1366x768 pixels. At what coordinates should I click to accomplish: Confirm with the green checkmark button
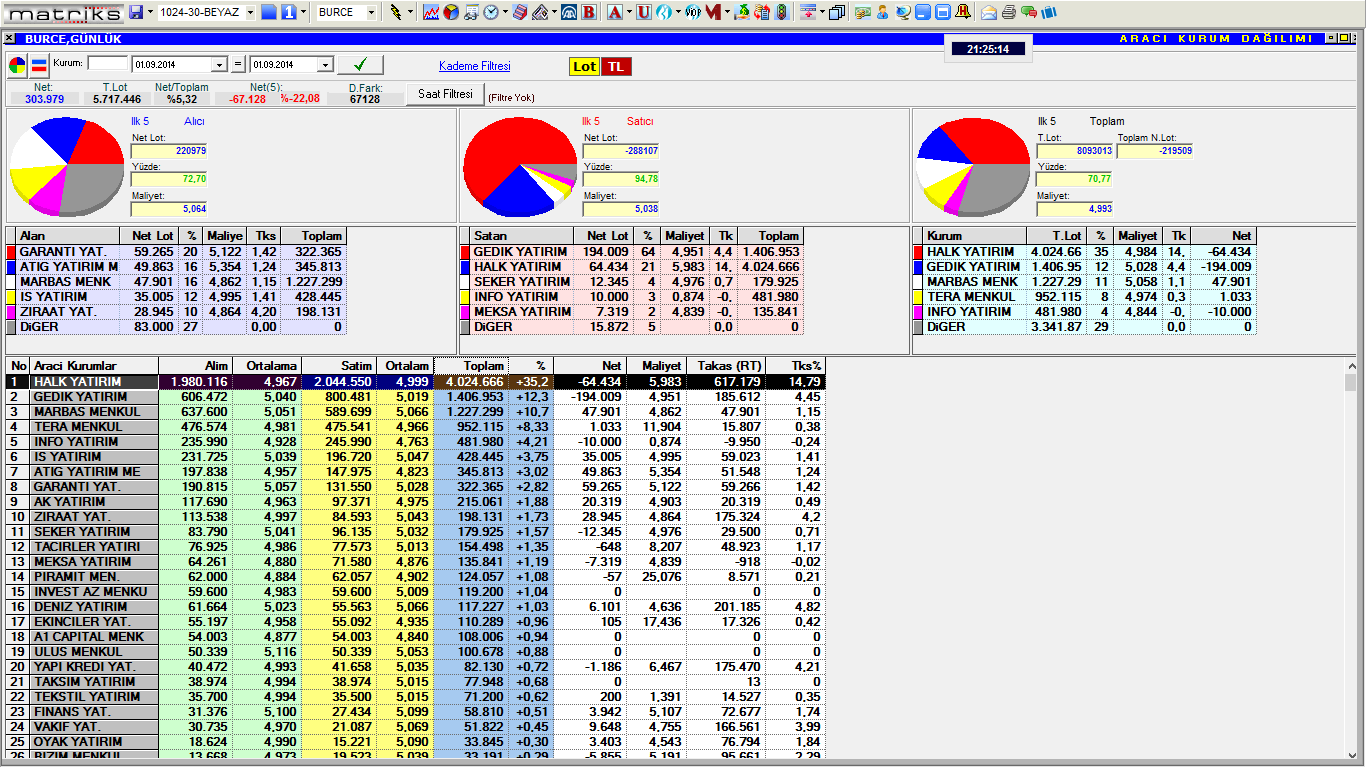click(360, 65)
